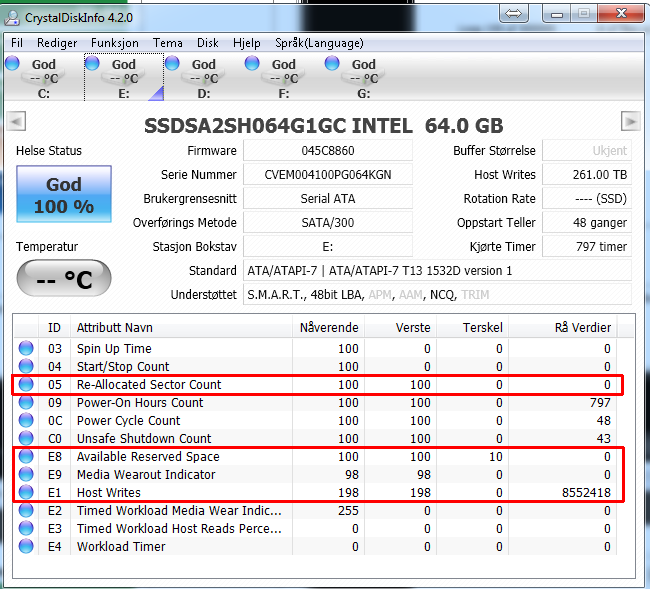Click the Standard ATA/ATAPI-7 field
This screenshot has height=589, width=650.
point(437,271)
